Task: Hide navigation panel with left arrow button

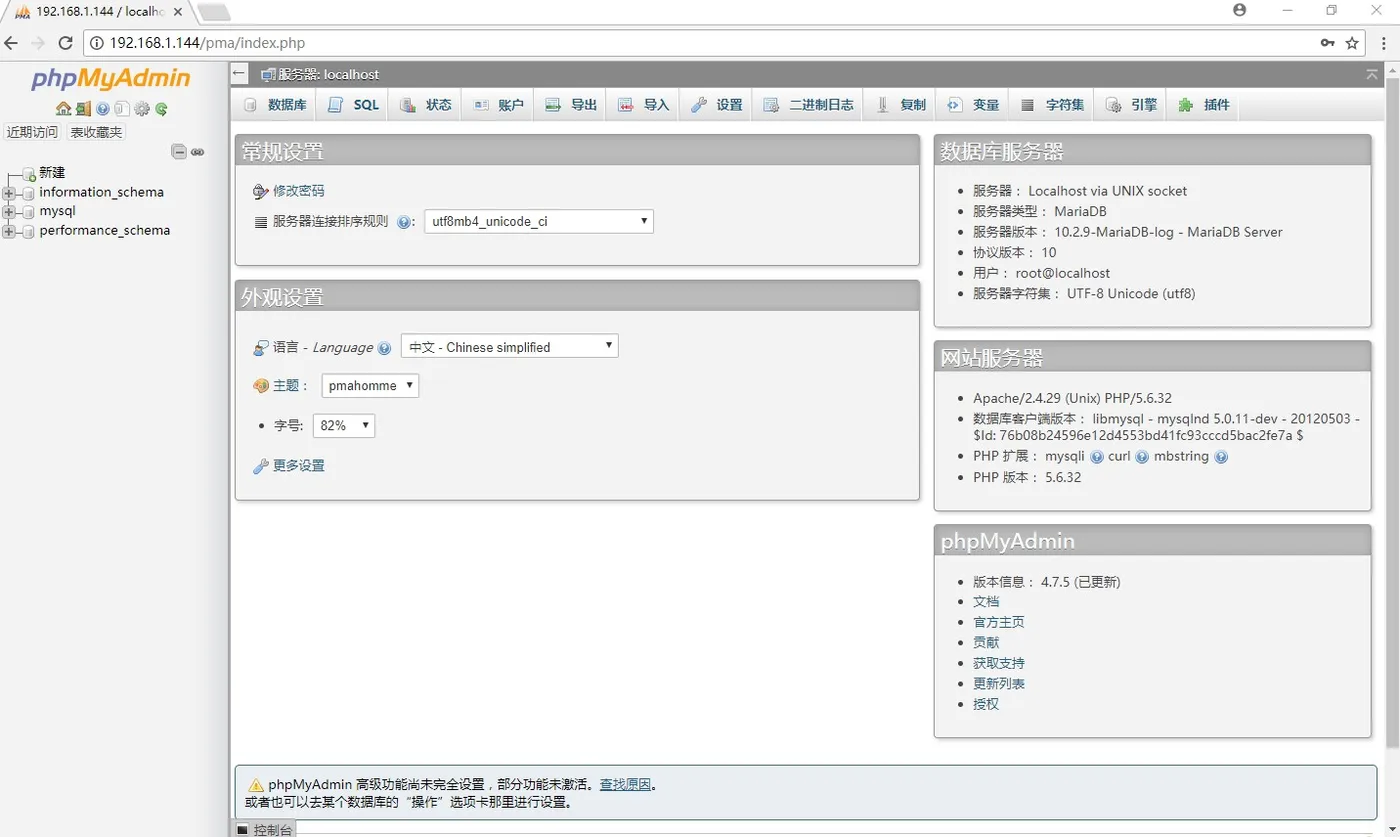Action: coord(239,73)
